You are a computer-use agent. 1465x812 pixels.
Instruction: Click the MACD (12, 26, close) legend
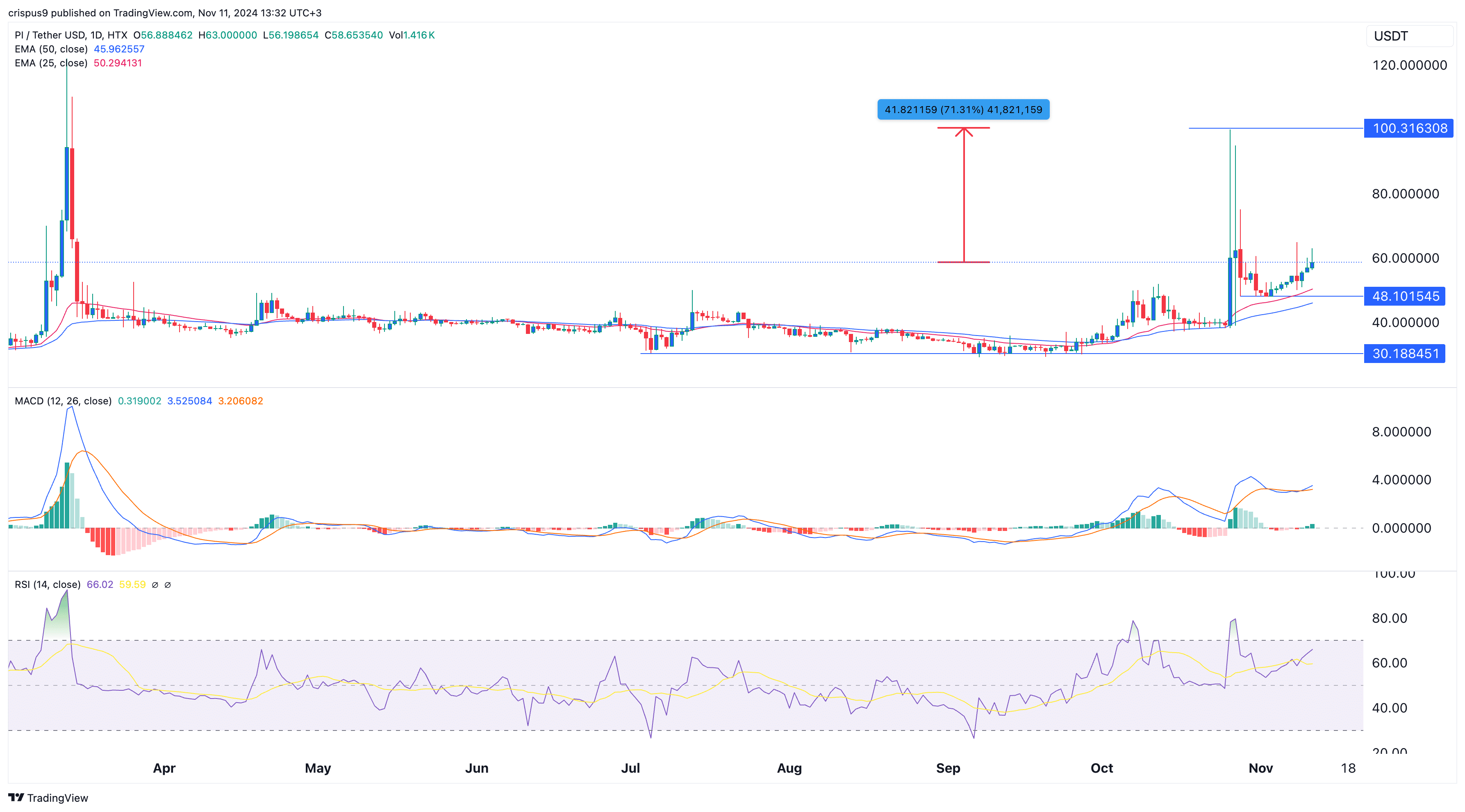63,401
